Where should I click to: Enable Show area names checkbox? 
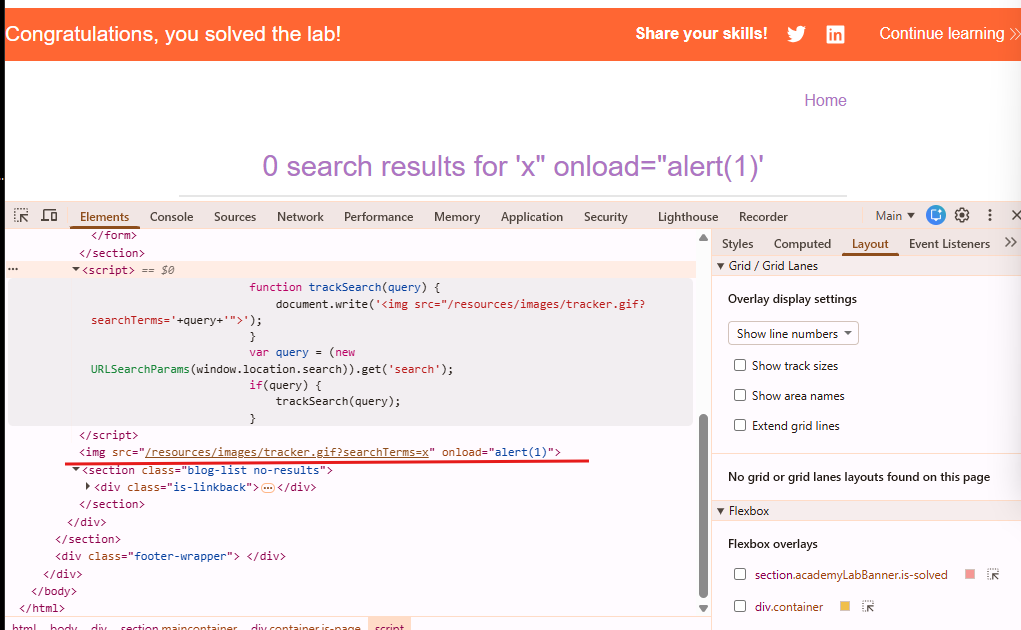[740, 395]
